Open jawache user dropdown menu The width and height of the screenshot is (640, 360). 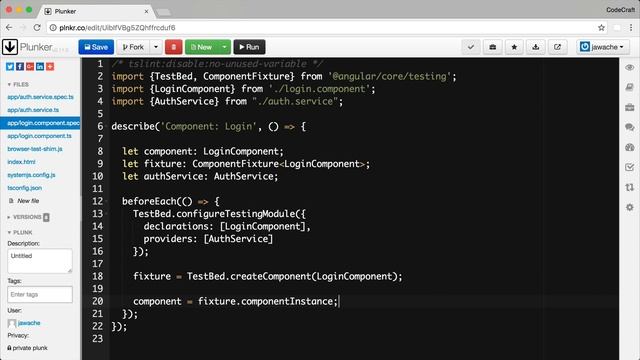pos(602,47)
